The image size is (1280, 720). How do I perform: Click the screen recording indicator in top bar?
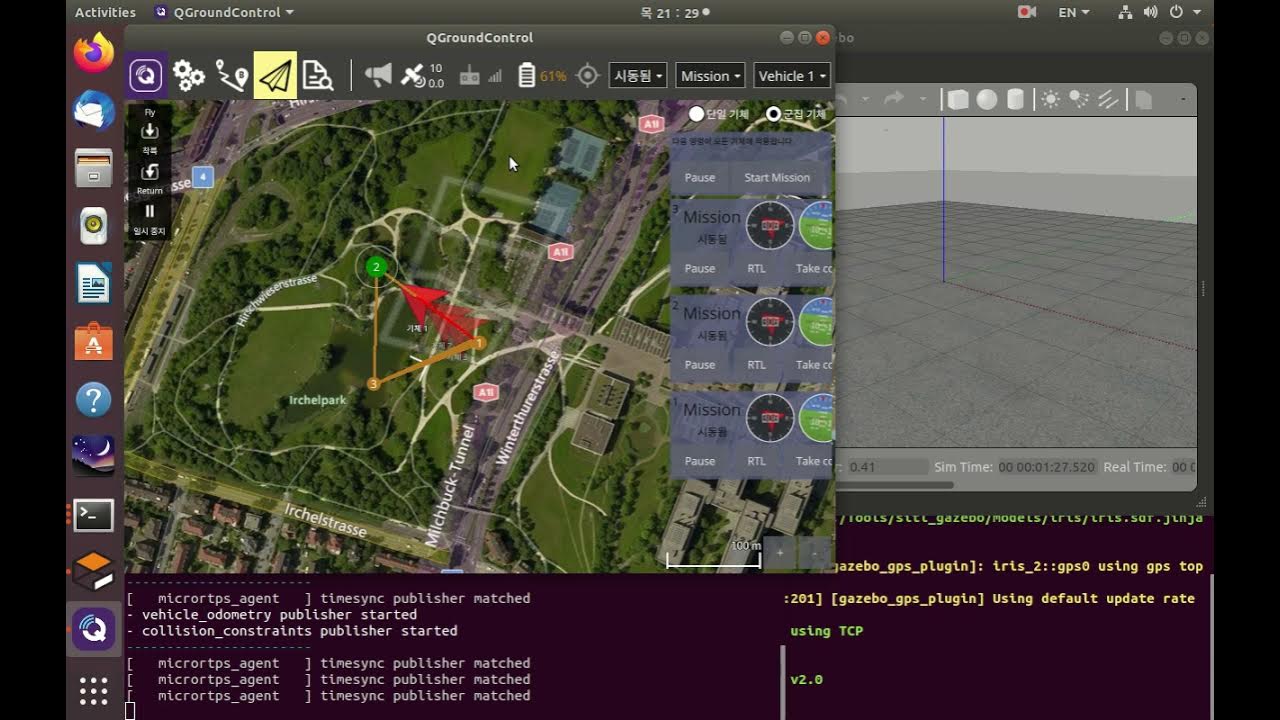pyautogui.click(x=1026, y=12)
